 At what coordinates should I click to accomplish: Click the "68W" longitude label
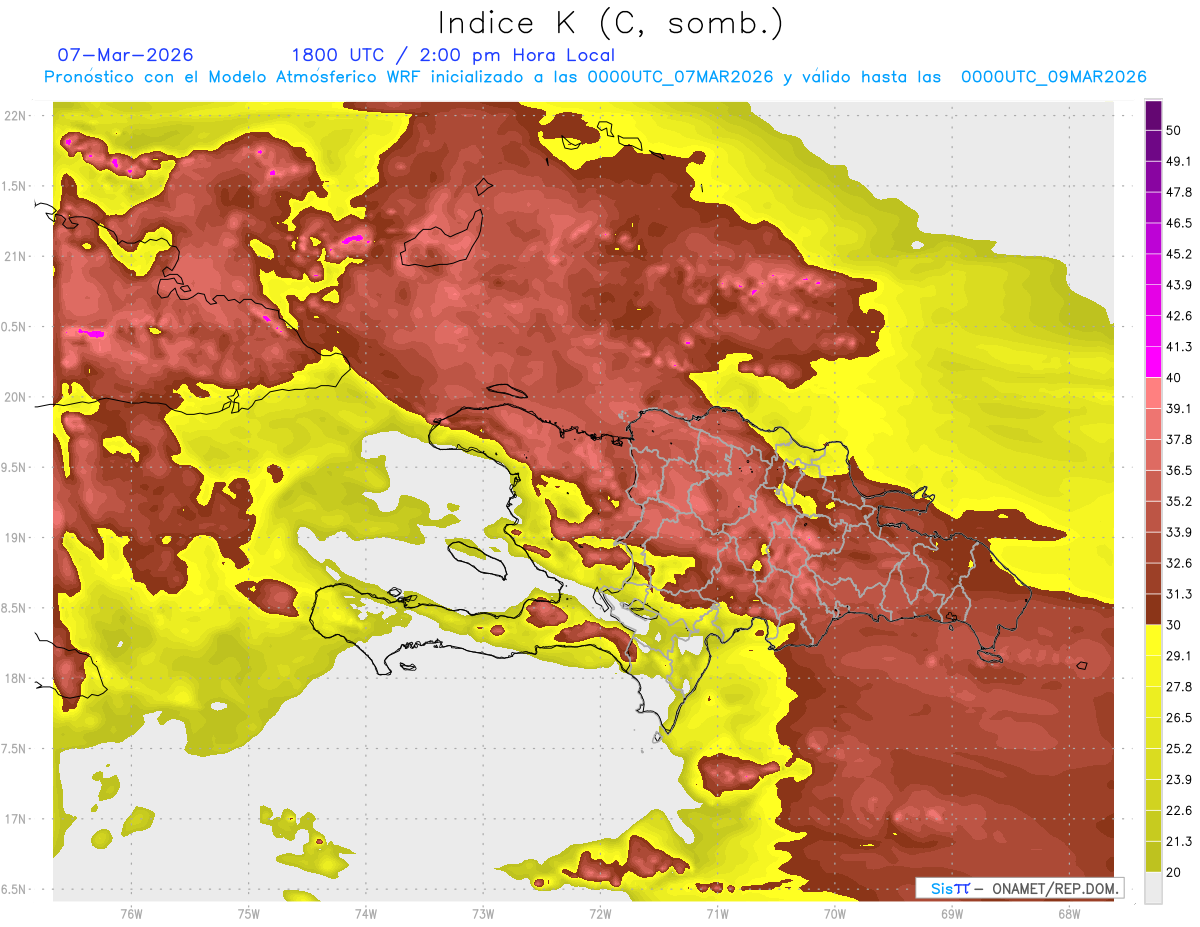coord(1069,913)
